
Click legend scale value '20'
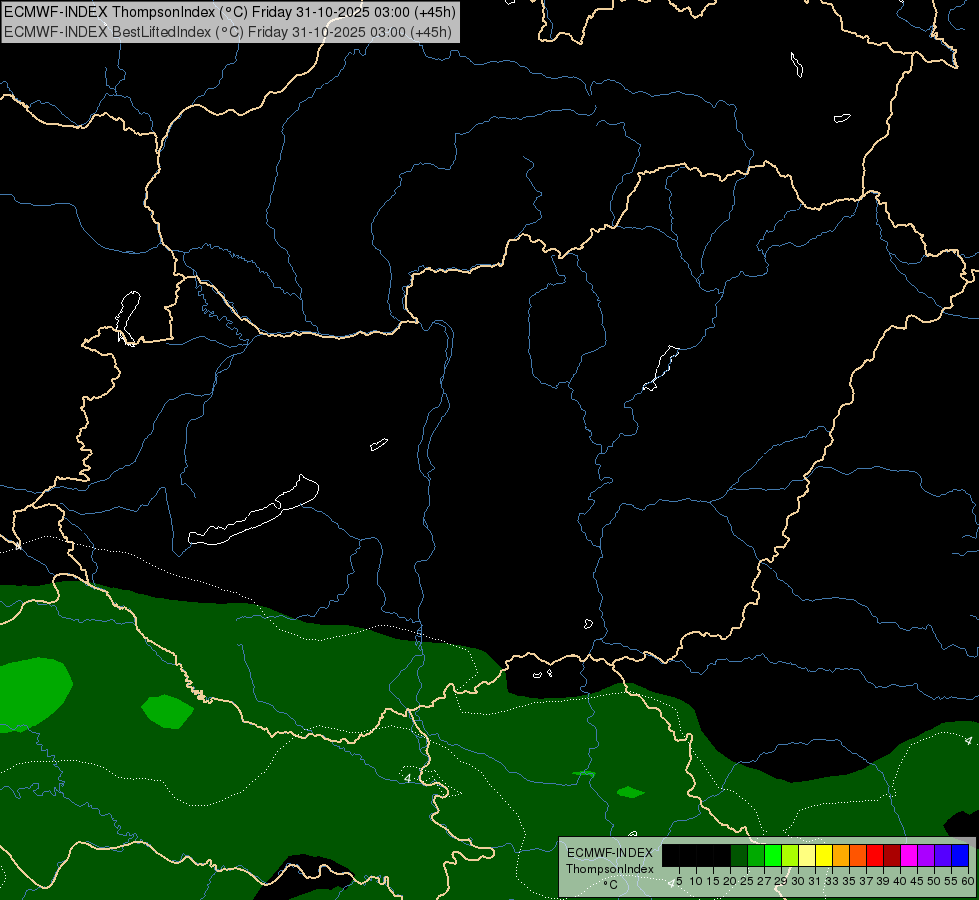(730, 881)
